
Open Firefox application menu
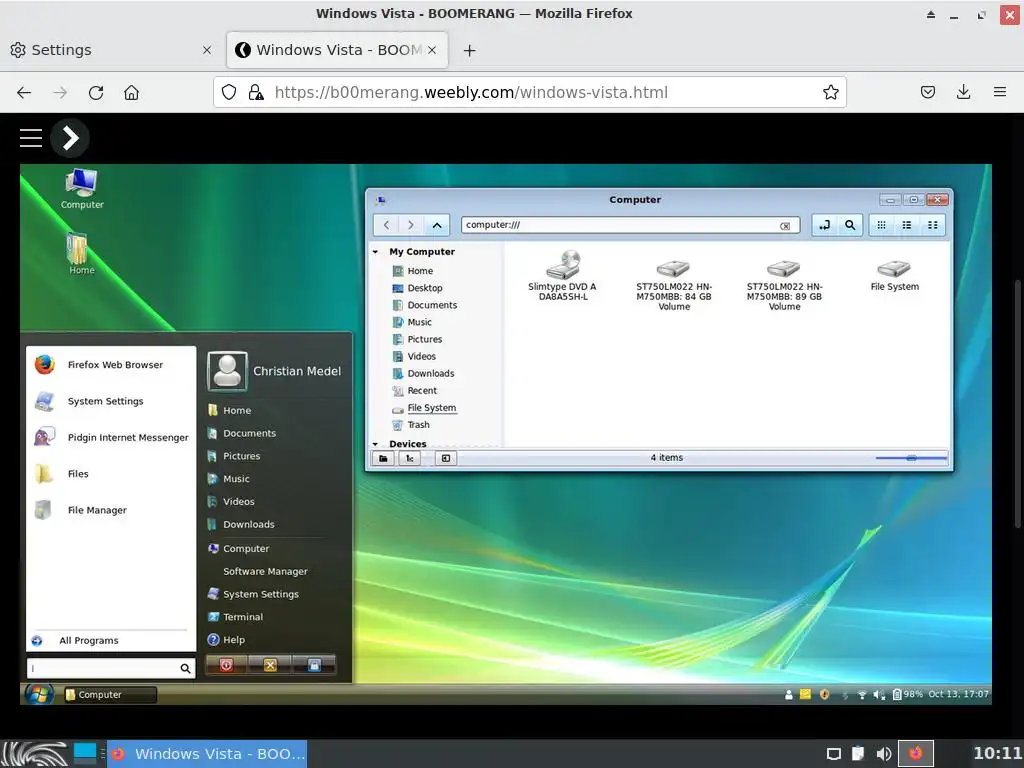[999, 92]
